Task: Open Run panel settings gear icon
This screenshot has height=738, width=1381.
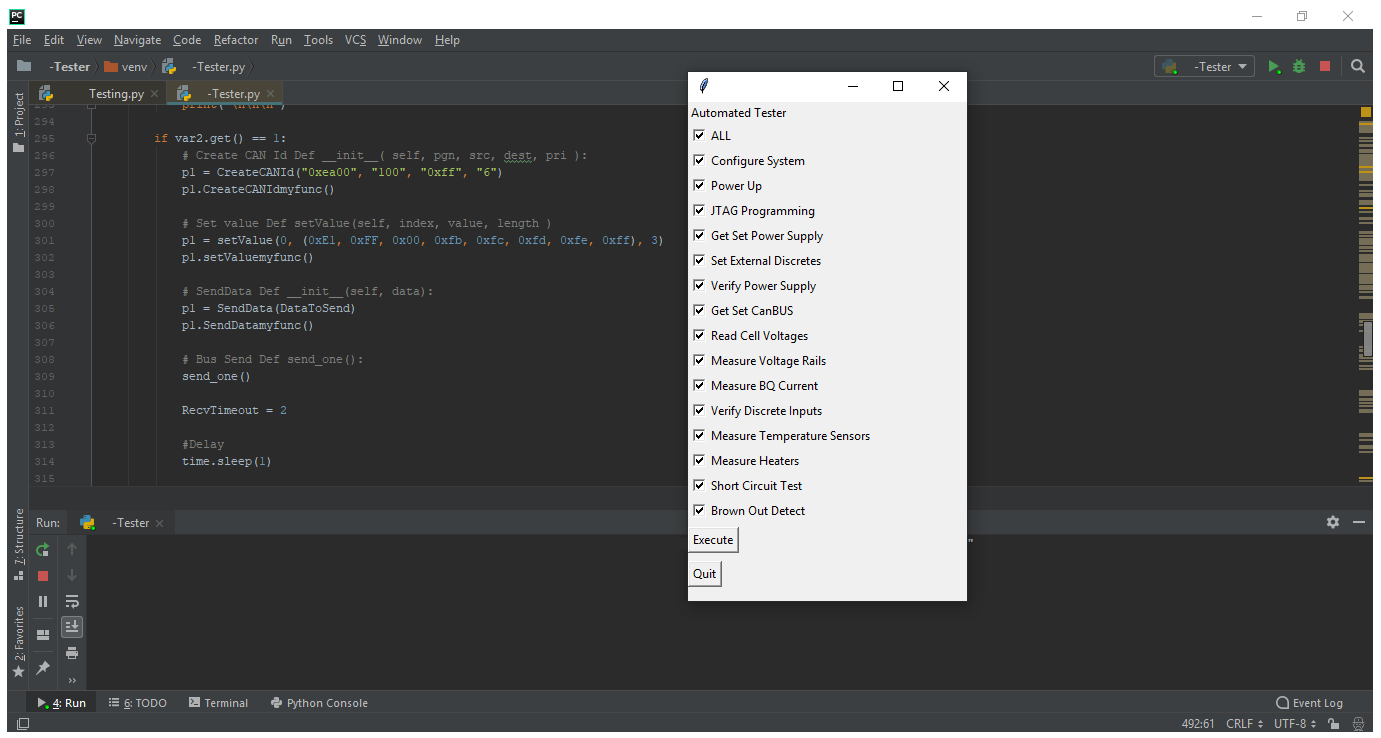Action: point(1332,522)
